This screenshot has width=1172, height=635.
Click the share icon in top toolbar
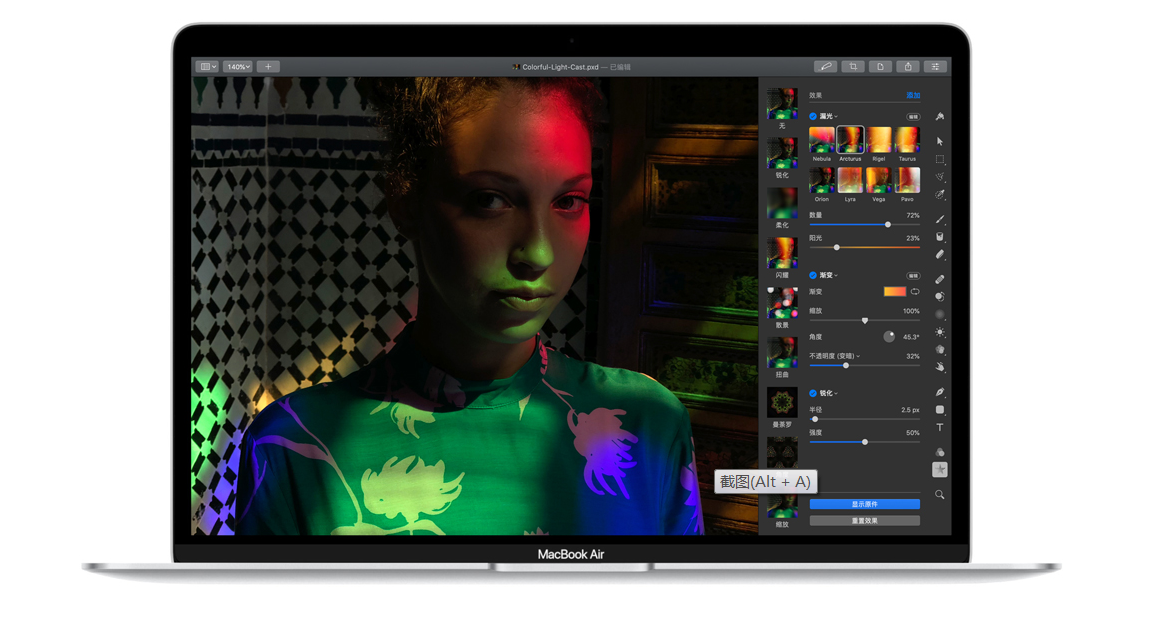[x=908, y=66]
